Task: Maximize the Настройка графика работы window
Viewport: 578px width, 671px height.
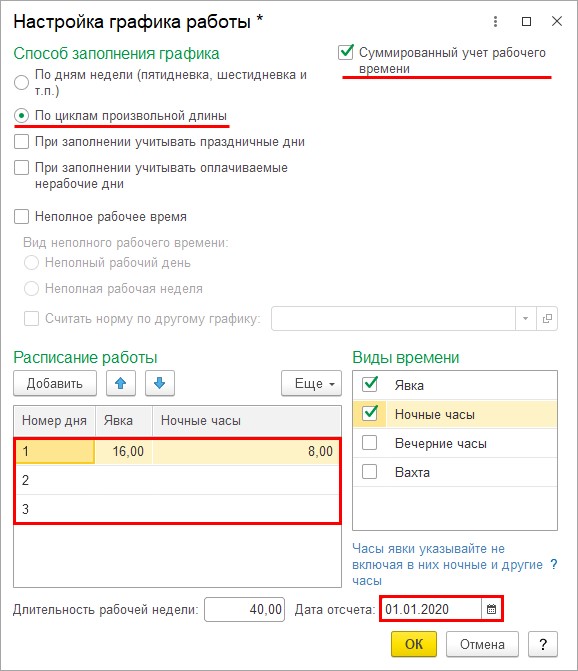Action: coord(527,21)
